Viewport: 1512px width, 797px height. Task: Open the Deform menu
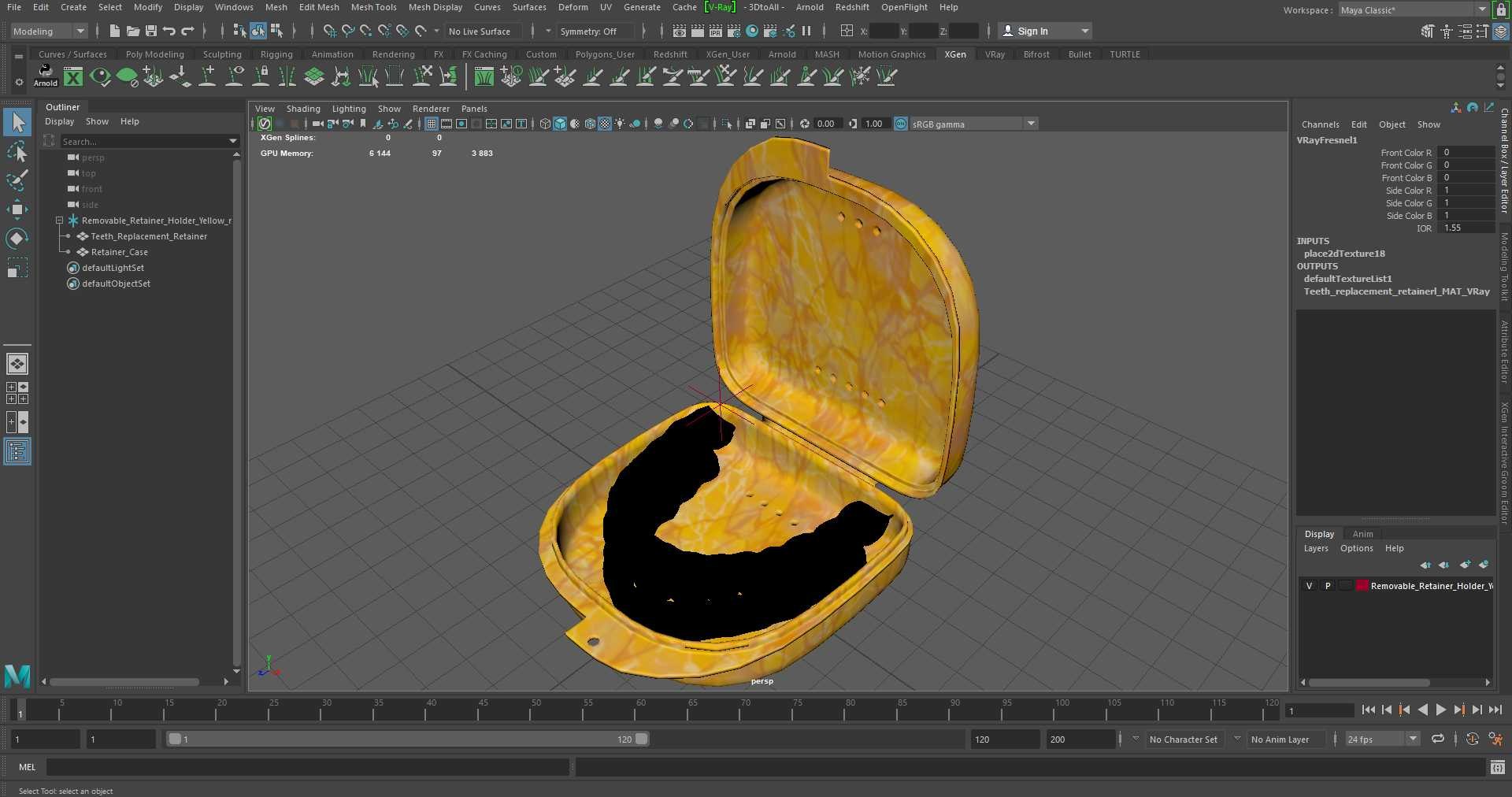click(573, 7)
